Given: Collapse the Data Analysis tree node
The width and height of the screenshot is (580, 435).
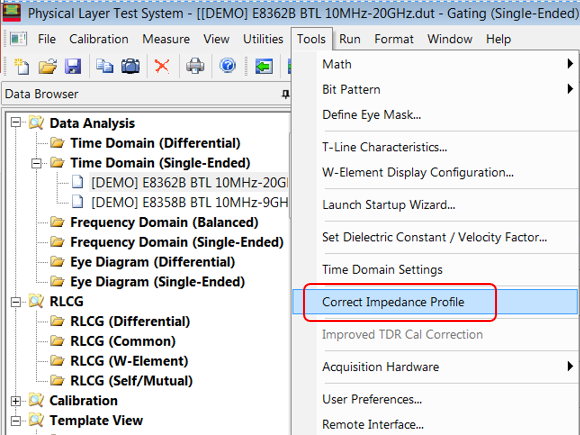Looking at the screenshot, I should (16, 122).
